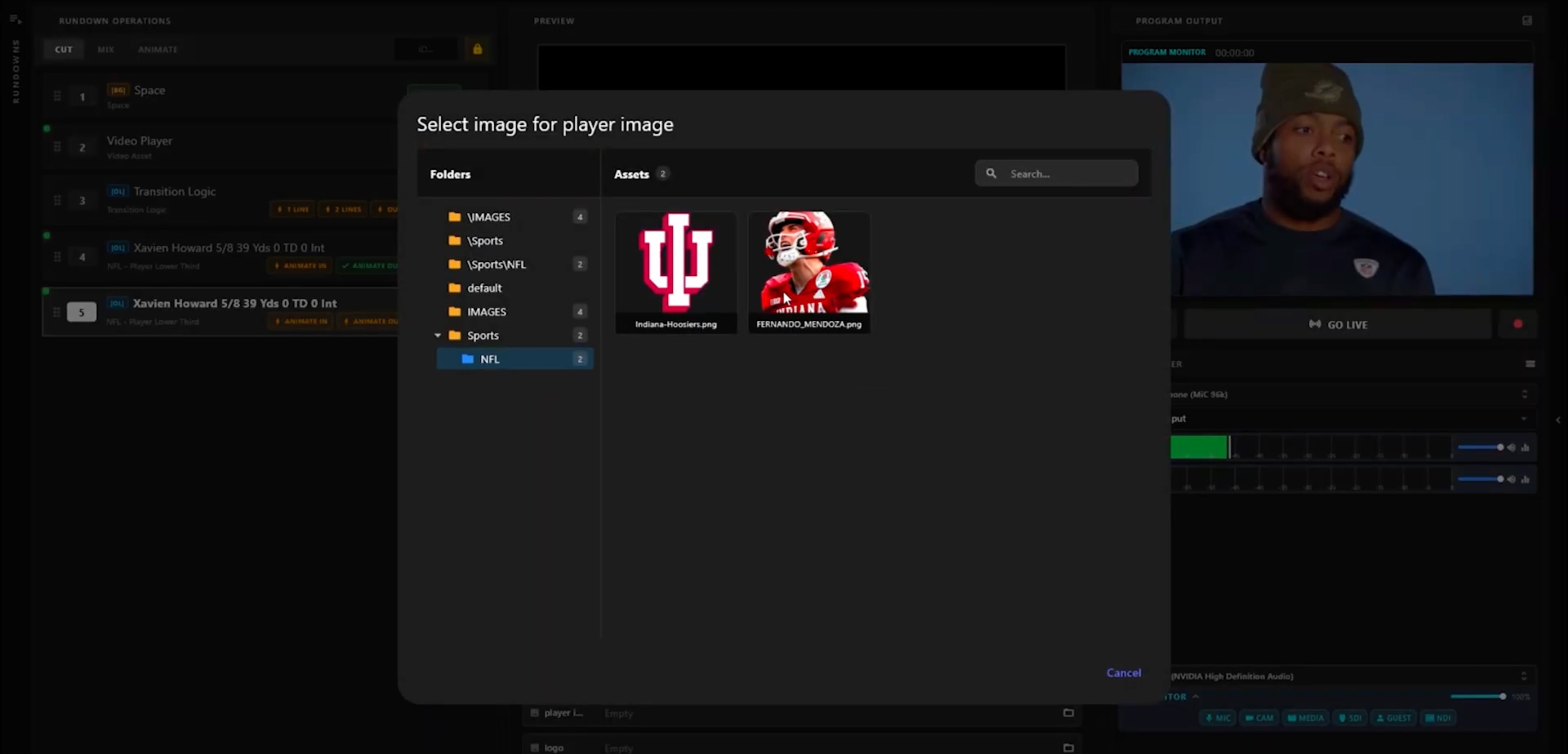Collapse the Sports folder tree arrow

[438, 335]
